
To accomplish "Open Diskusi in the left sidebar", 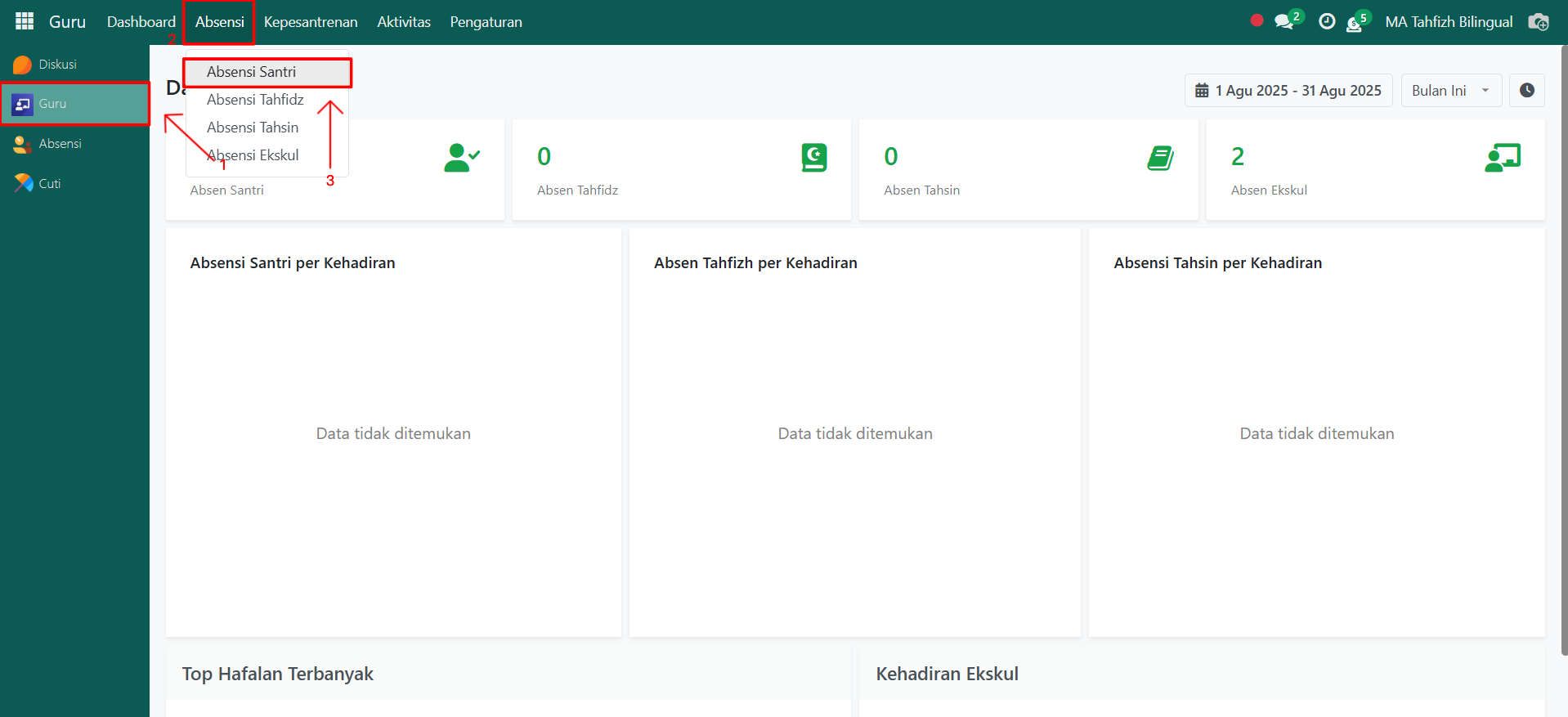I will point(57,65).
